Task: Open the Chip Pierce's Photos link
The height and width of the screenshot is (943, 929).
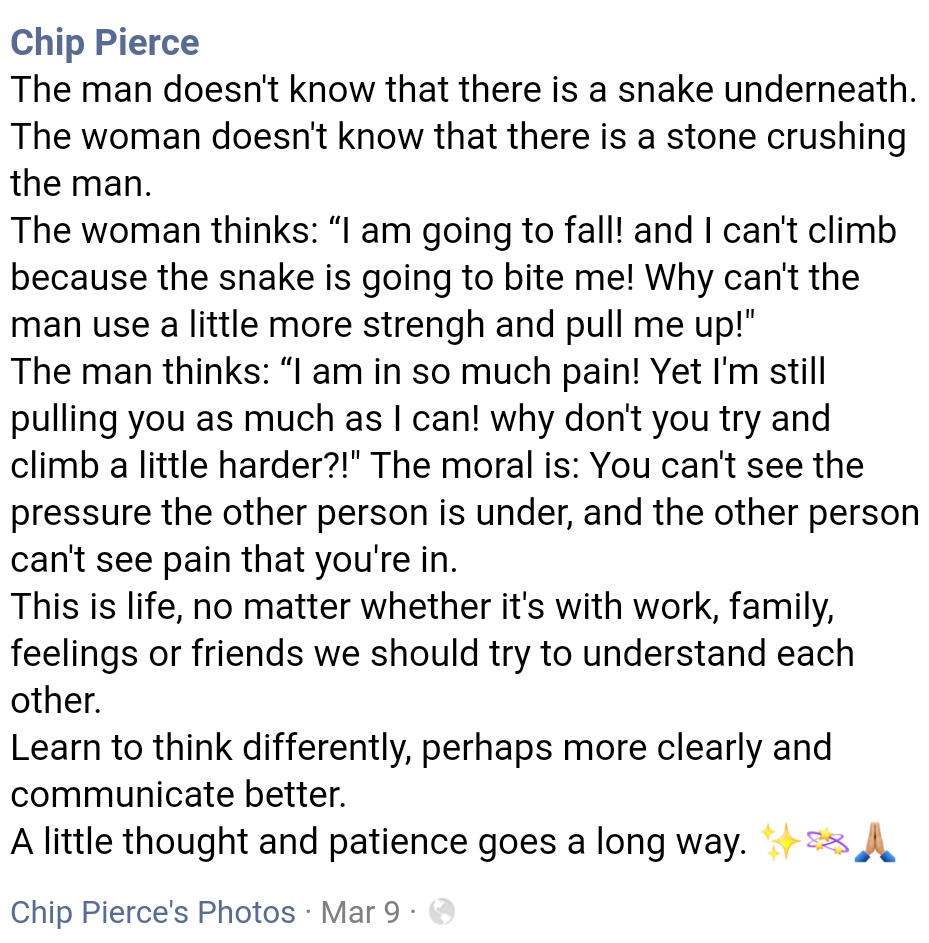Action: pos(153,912)
